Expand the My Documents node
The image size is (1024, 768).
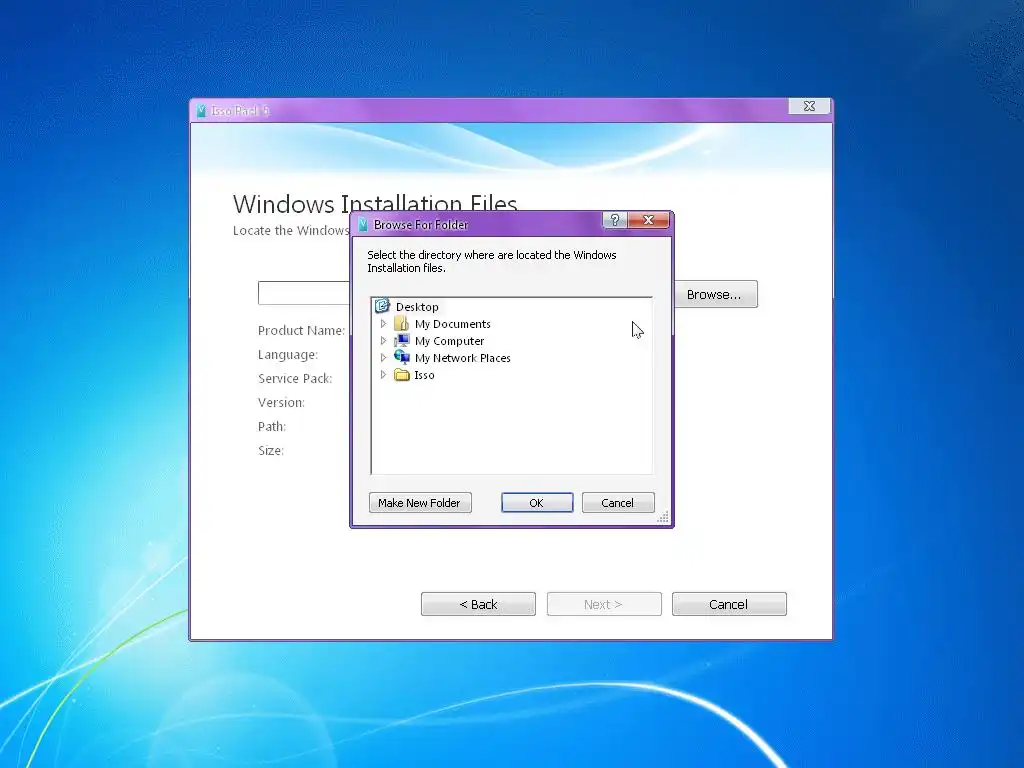tap(383, 323)
